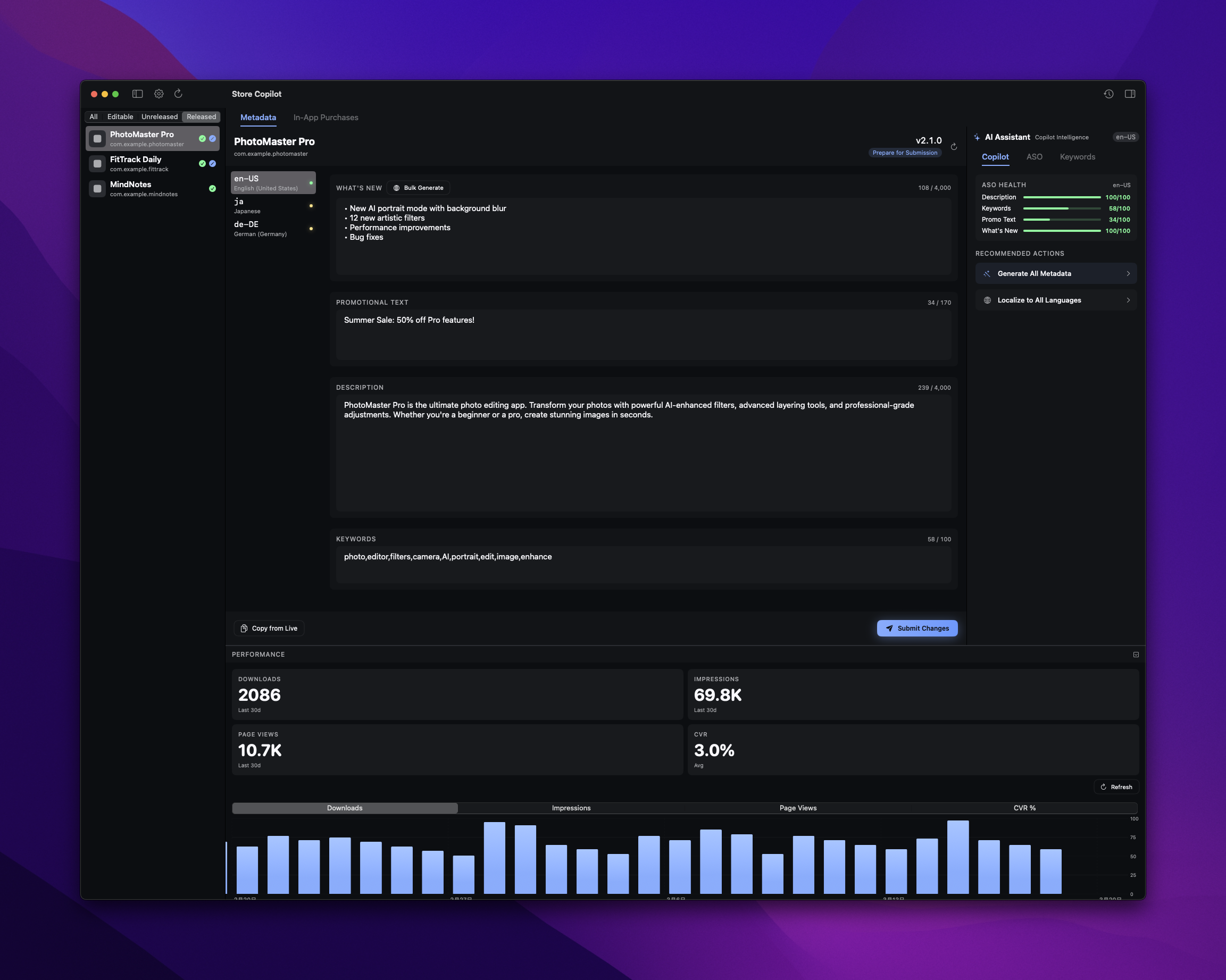Open the settings gear in the toolbar

[159, 94]
